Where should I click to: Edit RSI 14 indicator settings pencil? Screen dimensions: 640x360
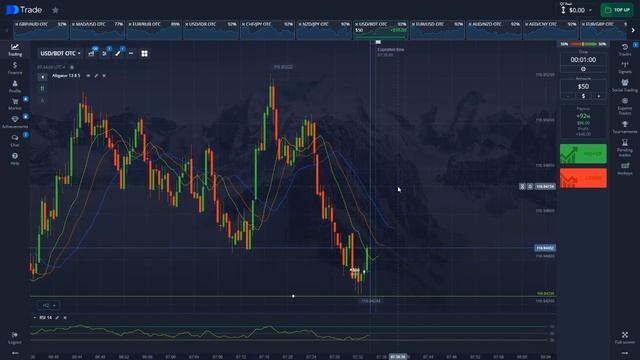(x=58, y=318)
